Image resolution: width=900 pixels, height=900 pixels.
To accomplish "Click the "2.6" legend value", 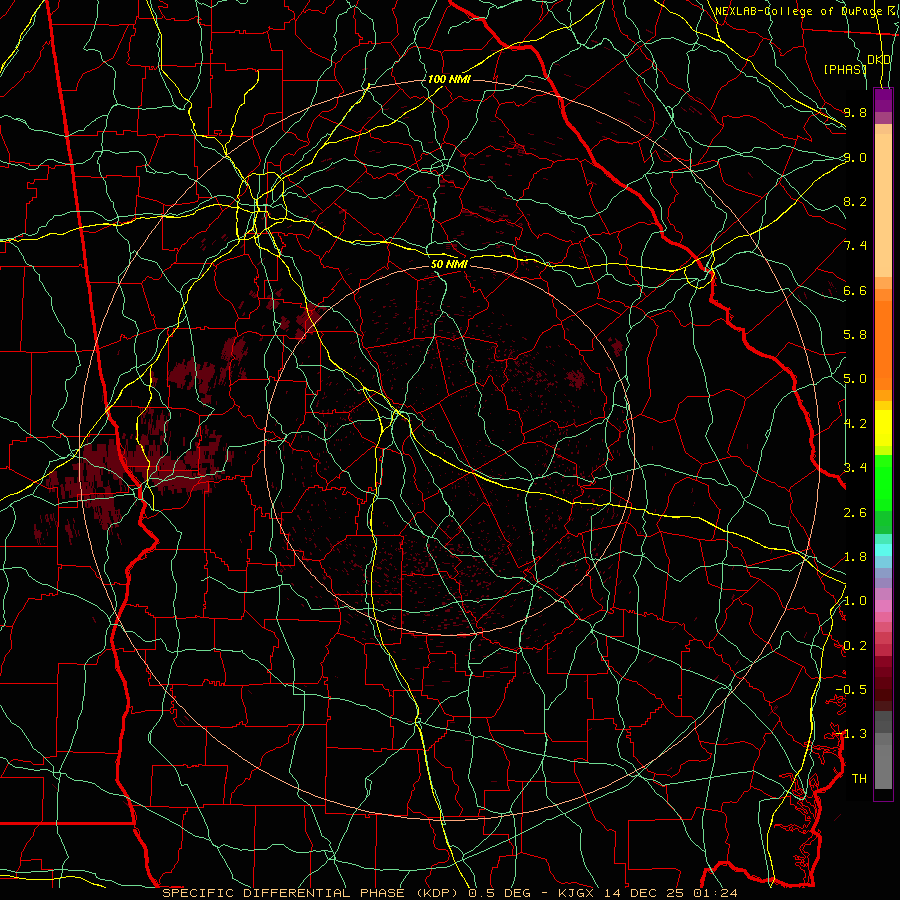I will [x=855, y=513].
